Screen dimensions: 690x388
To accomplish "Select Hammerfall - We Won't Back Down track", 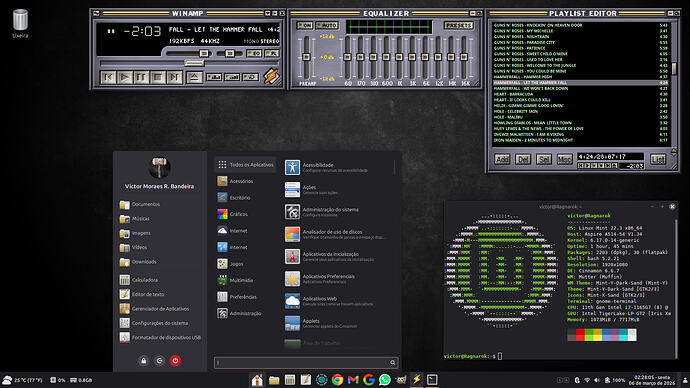I will [581, 88].
